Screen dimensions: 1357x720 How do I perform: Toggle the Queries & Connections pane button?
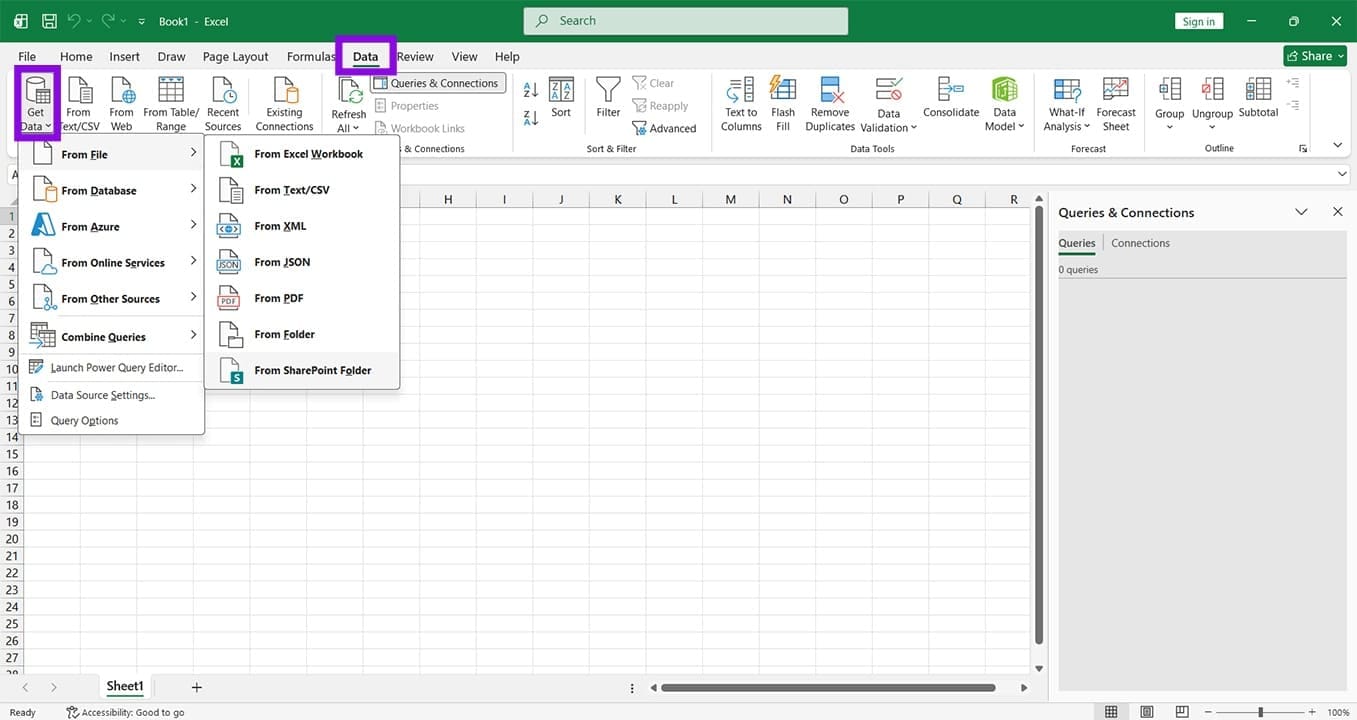[x=438, y=83]
